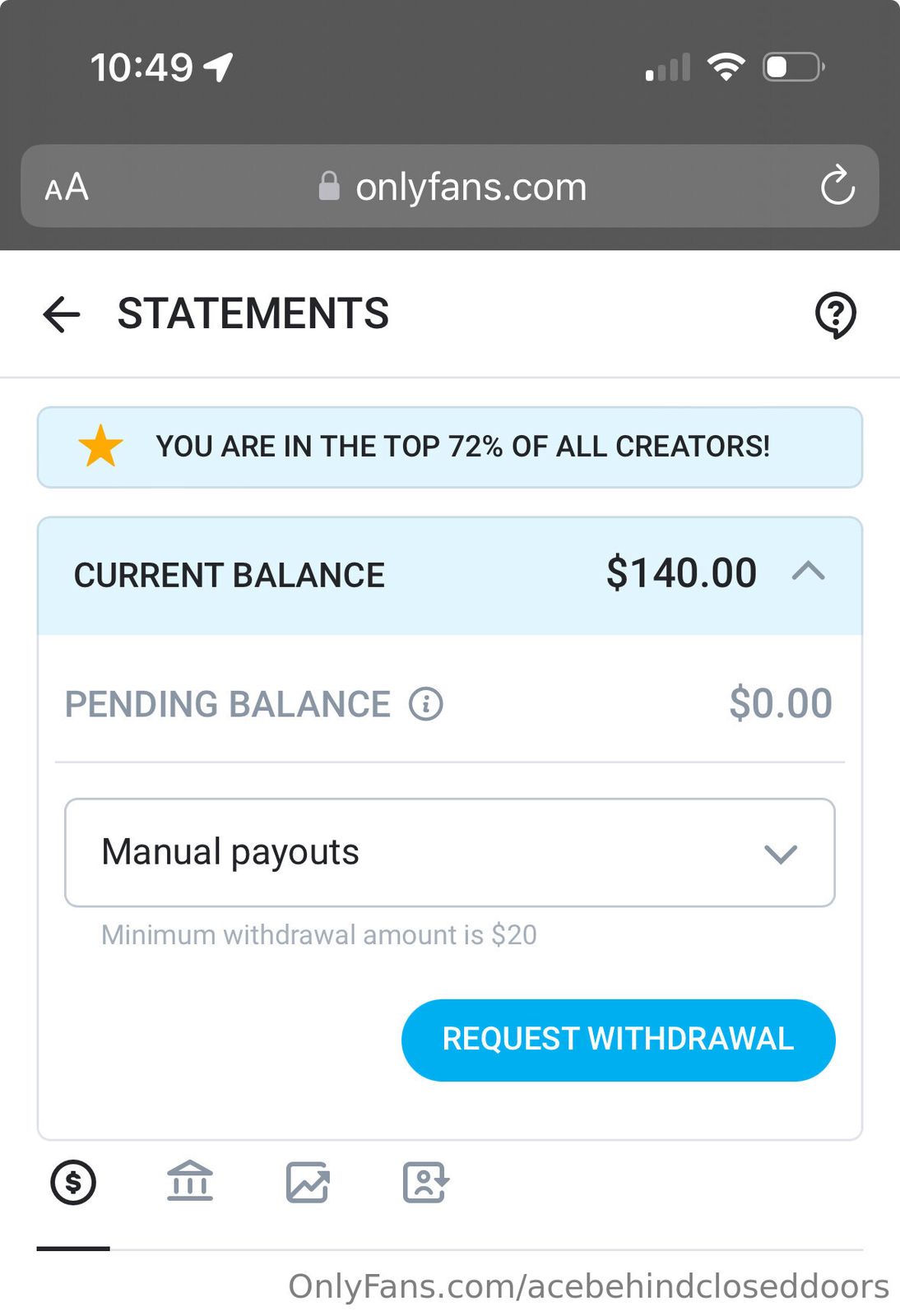This screenshot has height=1316, width=900.
Task: Tap the top 72% creators banner
Action: coord(462,447)
